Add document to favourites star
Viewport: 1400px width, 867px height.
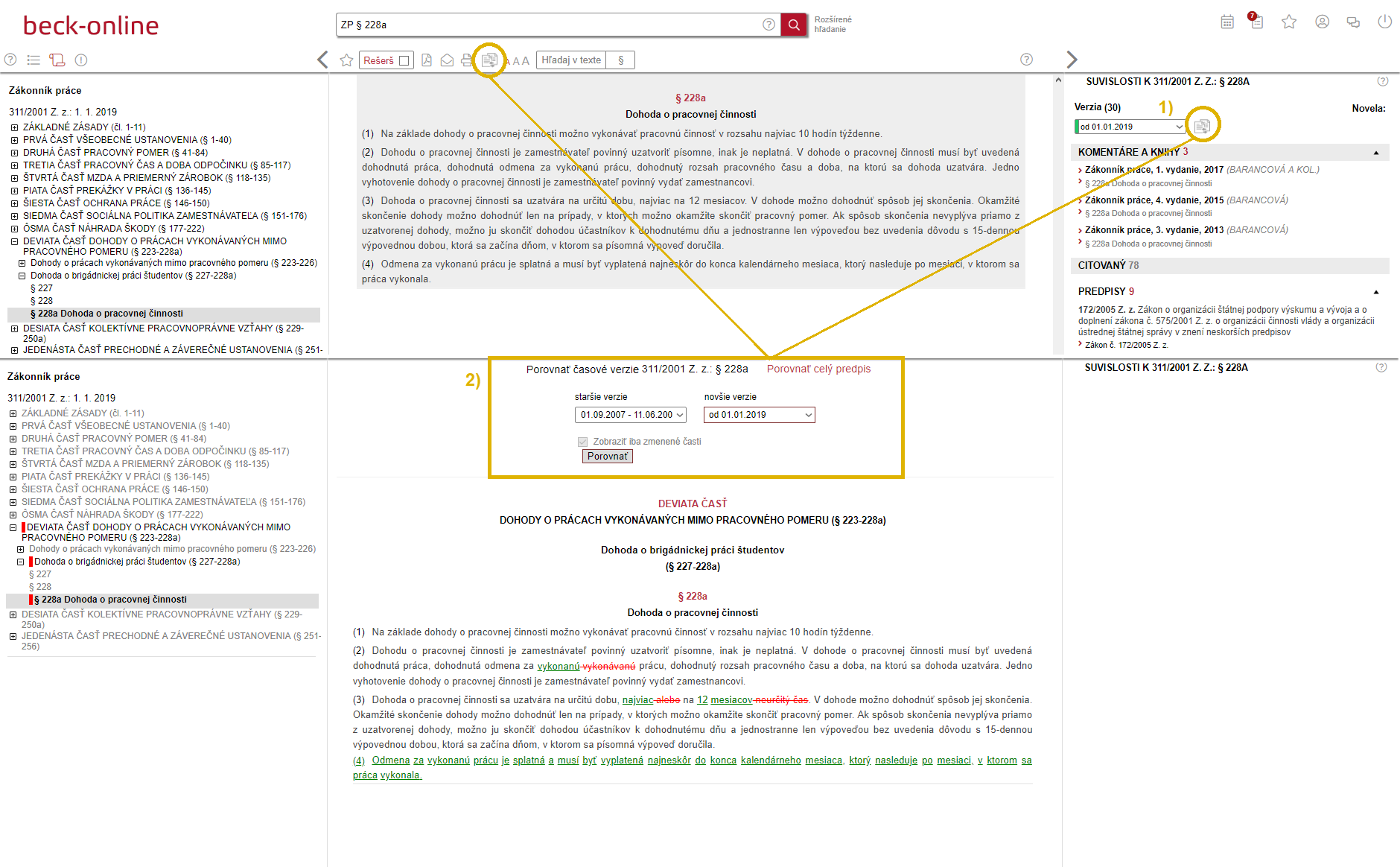[x=346, y=60]
